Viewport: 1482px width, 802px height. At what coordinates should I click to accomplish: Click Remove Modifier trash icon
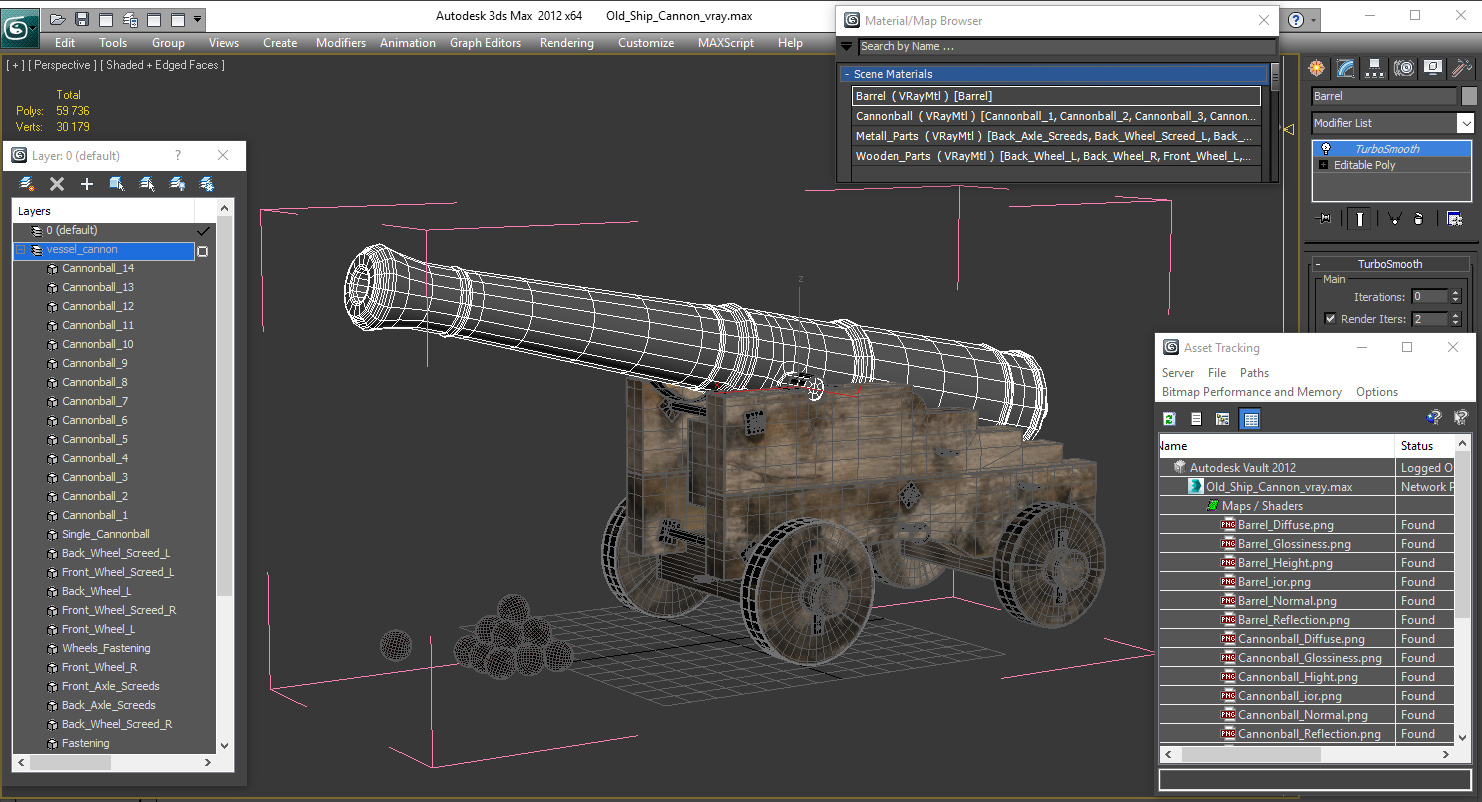tap(1418, 219)
